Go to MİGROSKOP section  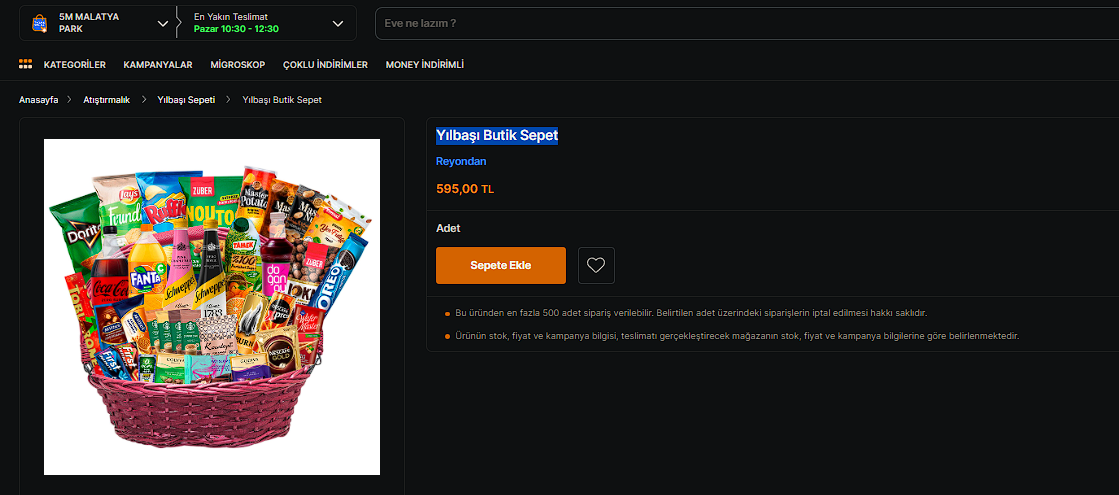click(238, 65)
